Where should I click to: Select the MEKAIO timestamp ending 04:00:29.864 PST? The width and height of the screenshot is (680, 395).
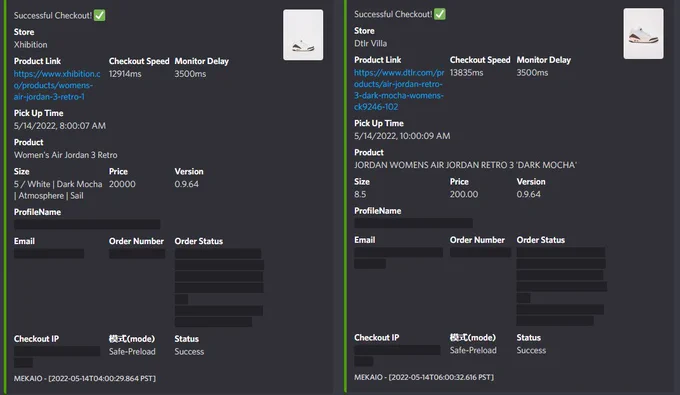(85, 379)
